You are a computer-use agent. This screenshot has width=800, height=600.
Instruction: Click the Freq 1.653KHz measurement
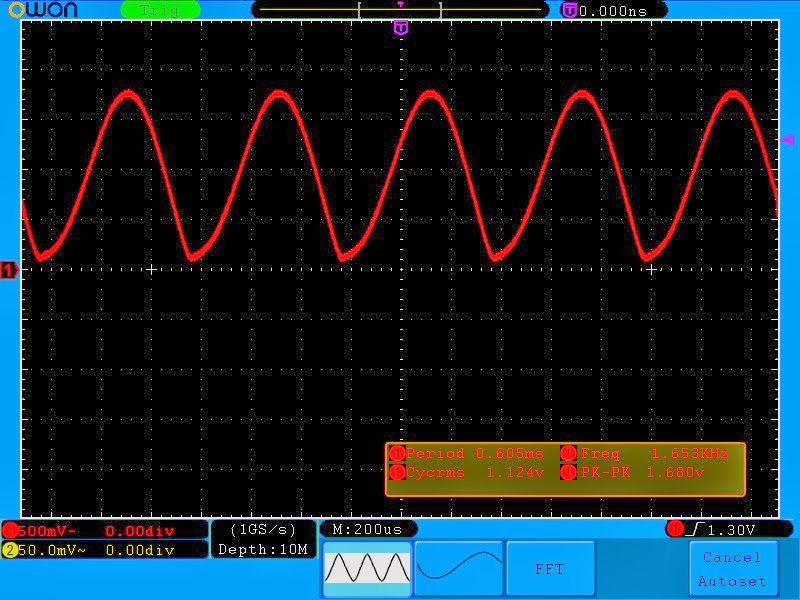click(x=653, y=454)
